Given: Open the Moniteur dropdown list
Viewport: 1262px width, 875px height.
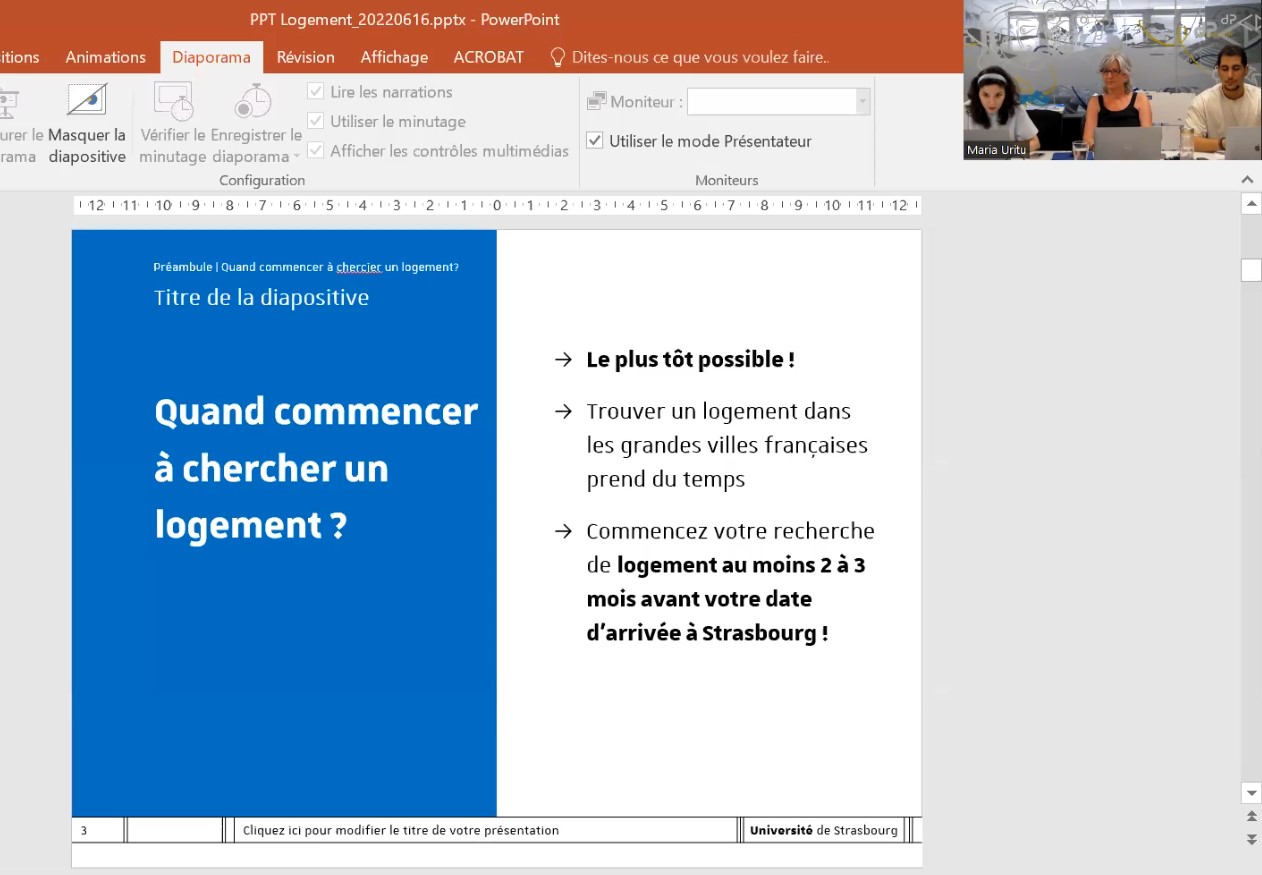Looking at the screenshot, I should pos(862,101).
